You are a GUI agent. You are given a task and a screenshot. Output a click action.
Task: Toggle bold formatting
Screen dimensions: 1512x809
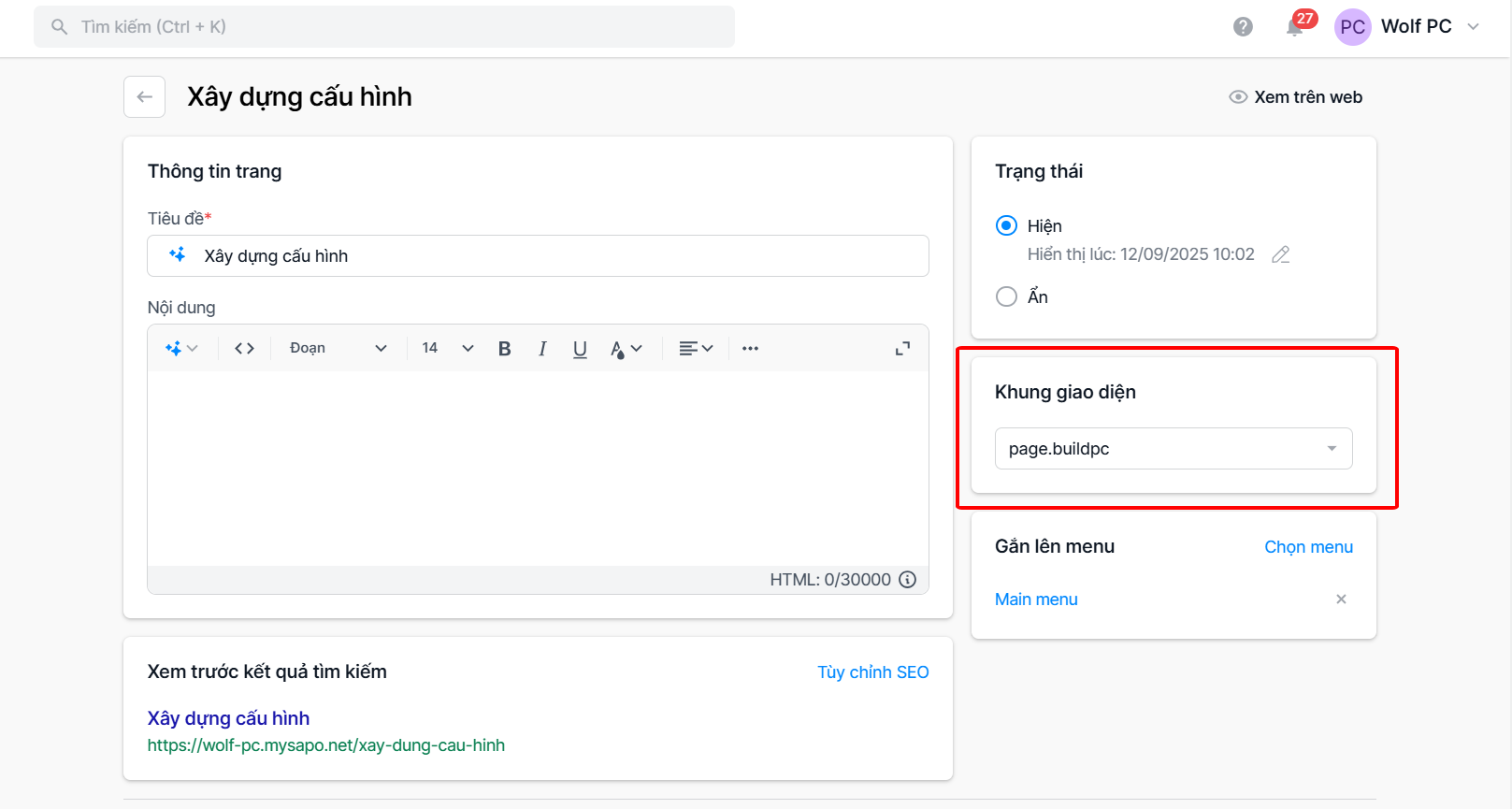point(504,348)
